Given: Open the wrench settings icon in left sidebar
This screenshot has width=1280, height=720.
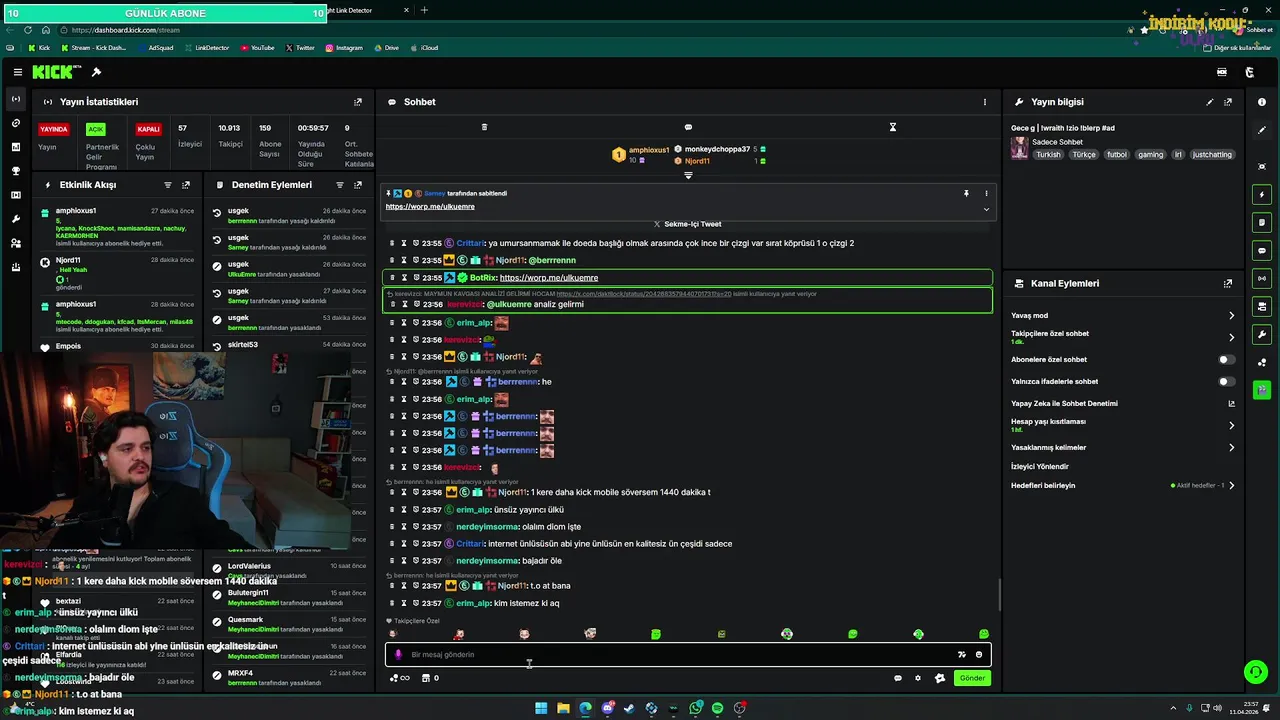Looking at the screenshot, I should pos(15,219).
